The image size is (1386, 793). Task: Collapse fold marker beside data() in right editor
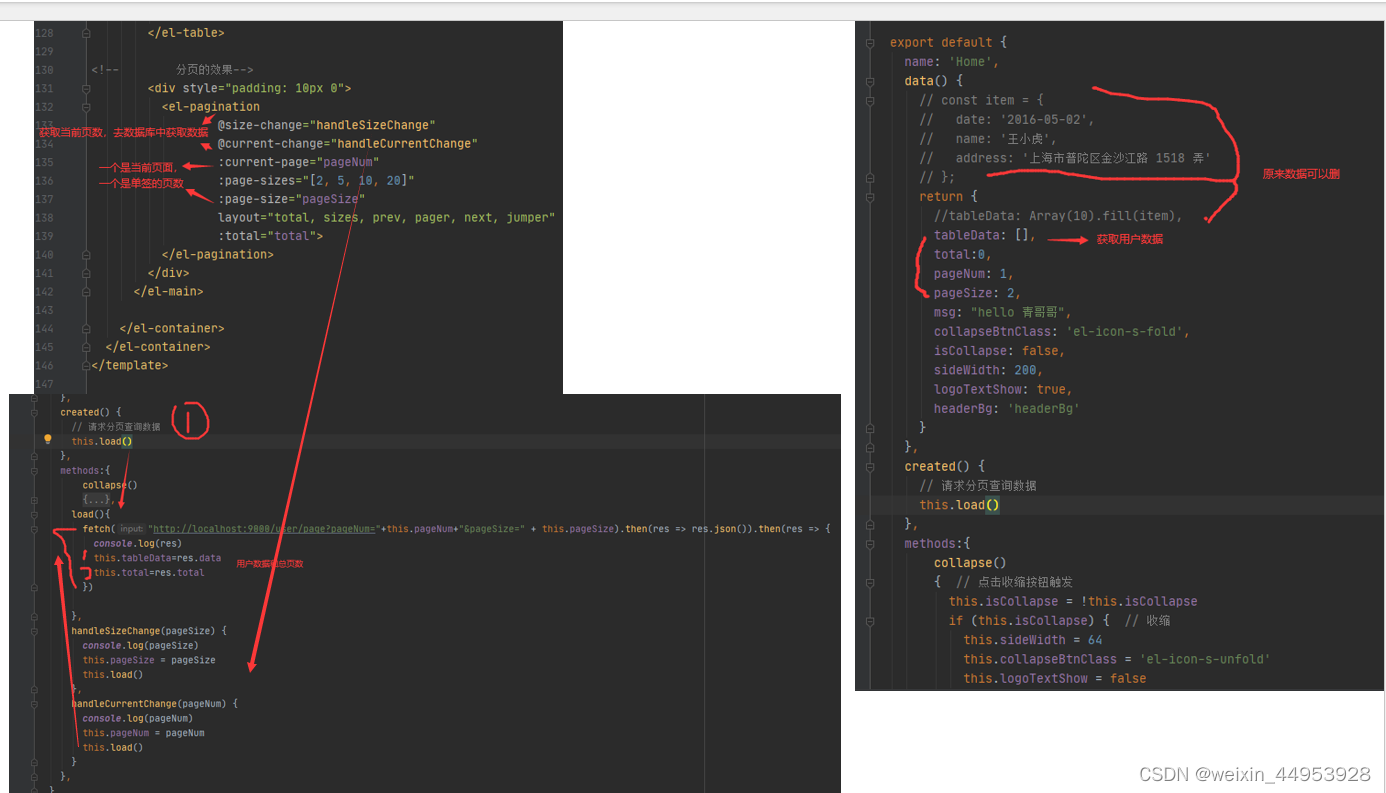[870, 81]
